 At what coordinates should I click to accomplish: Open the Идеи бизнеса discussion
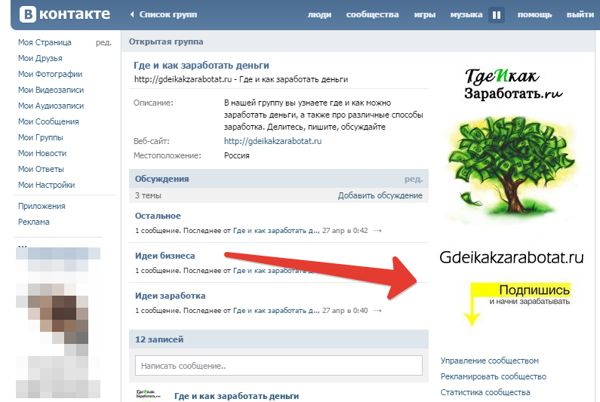pos(165,256)
